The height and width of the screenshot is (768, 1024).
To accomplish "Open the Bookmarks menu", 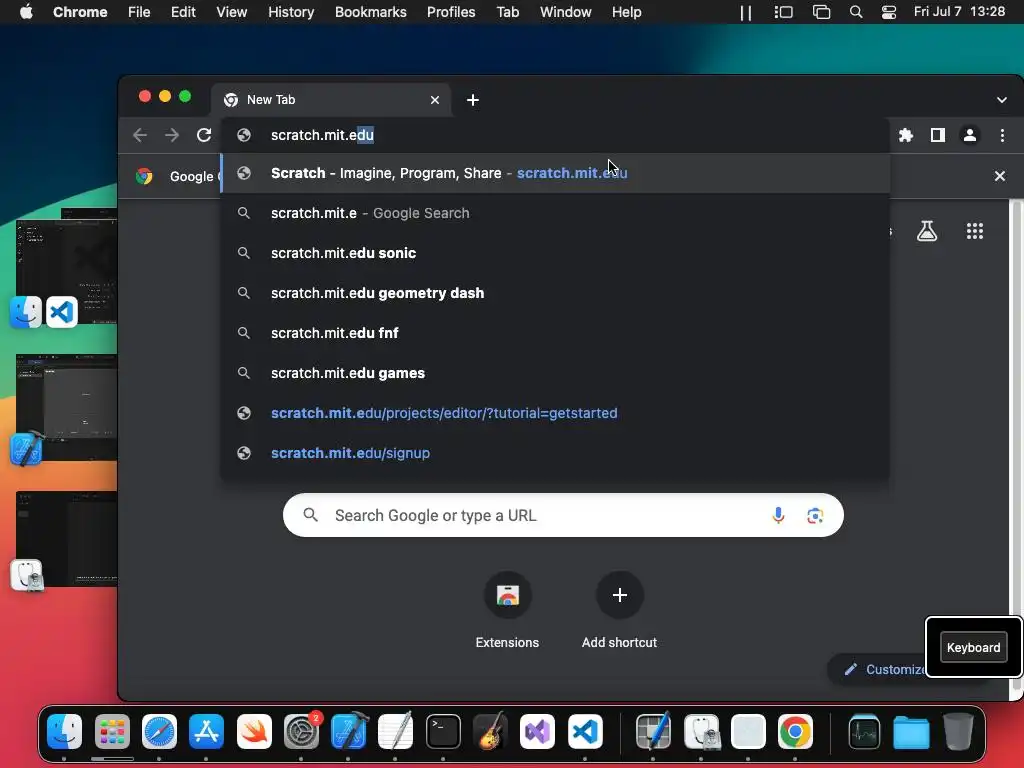I will (370, 12).
